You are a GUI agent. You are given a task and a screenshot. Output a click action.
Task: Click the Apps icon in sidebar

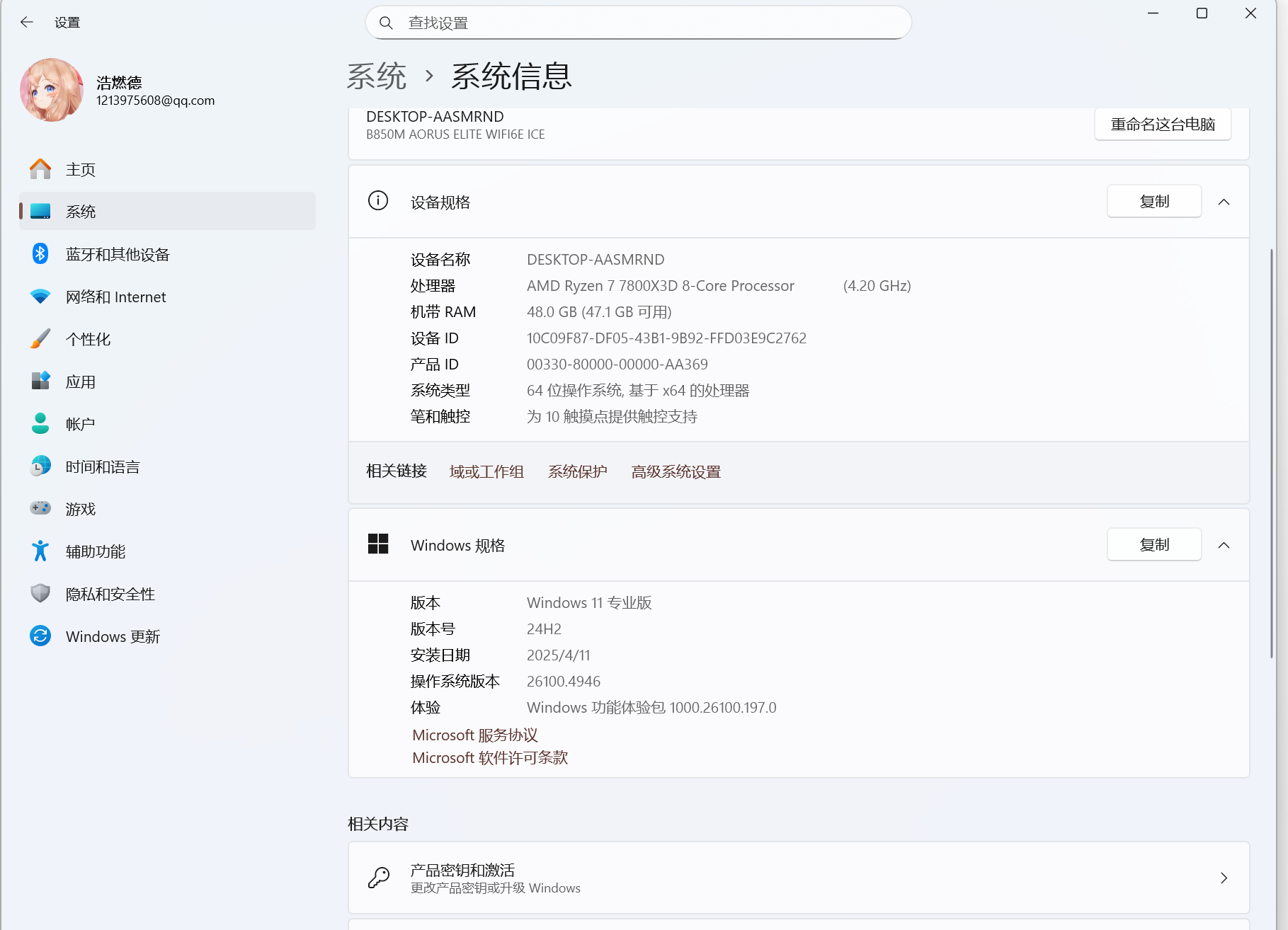40,381
